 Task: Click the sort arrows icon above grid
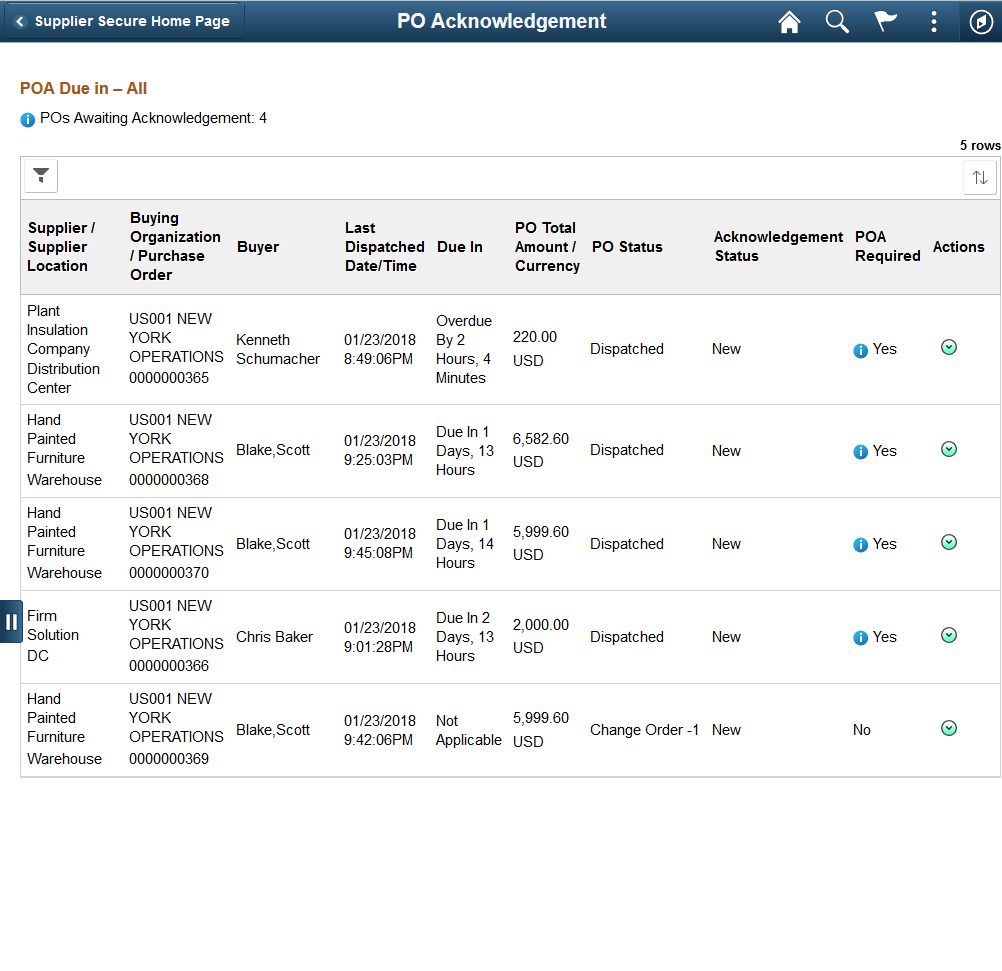pyautogui.click(x=980, y=177)
